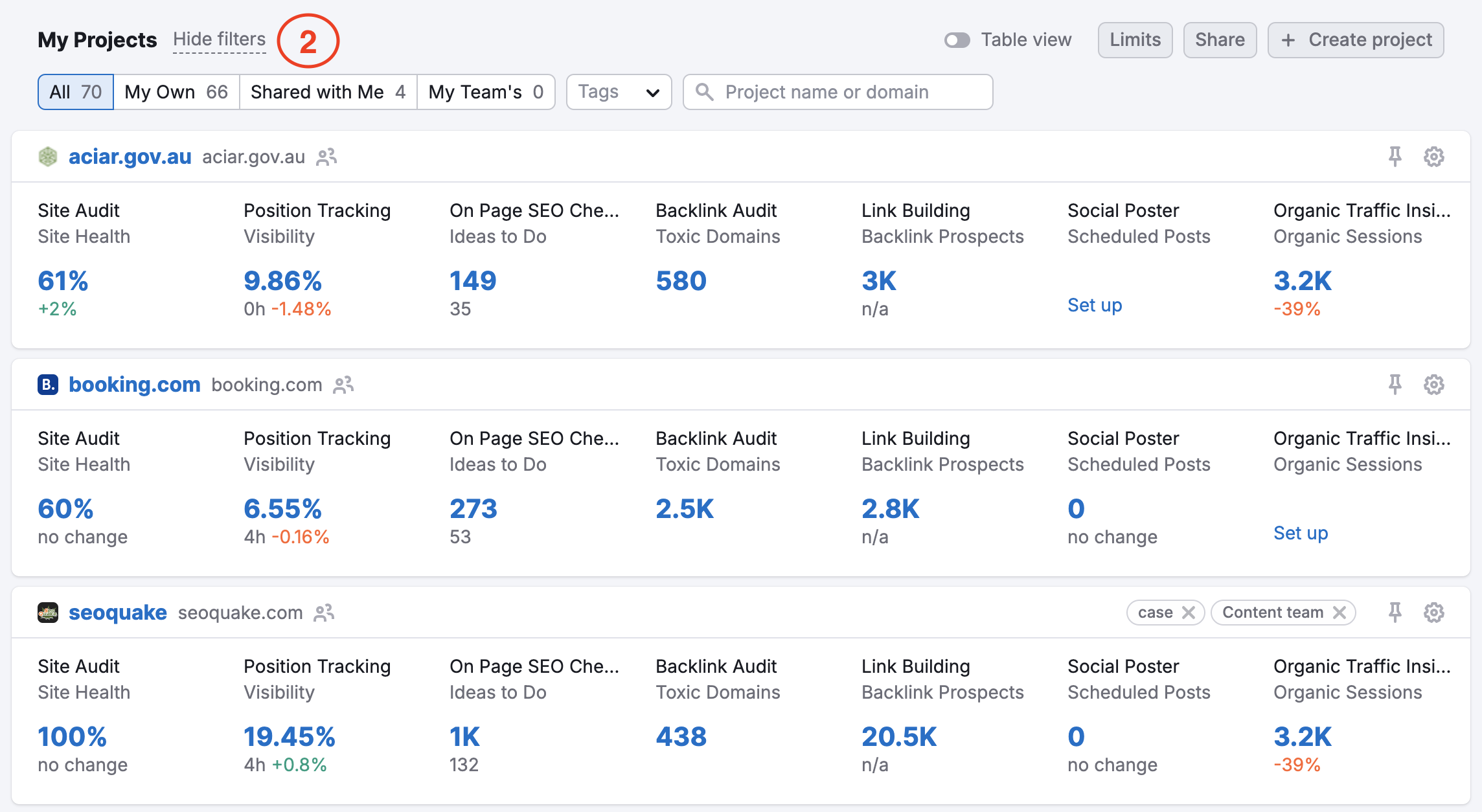Image resolution: width=1482 pixels, height=812 pixels.
Task: Select the My Team's 0 tab
Action: tap(486, 92)
